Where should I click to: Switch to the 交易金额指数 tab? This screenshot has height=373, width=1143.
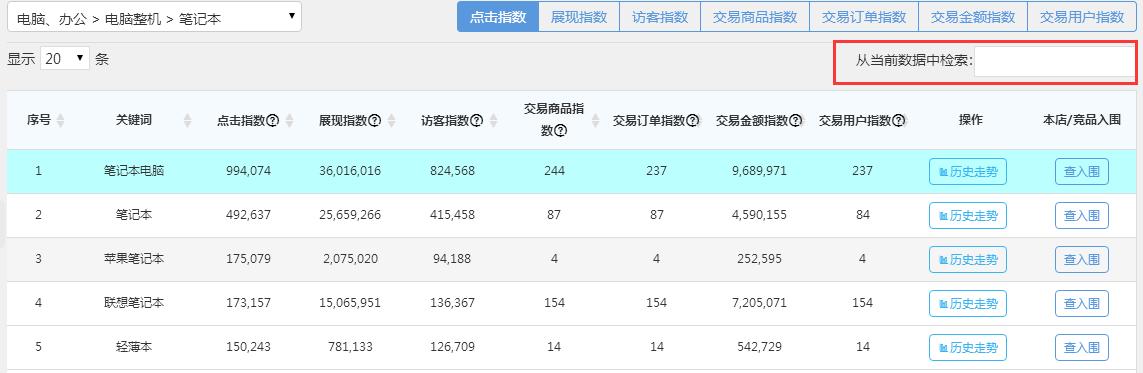pos(973,17)
